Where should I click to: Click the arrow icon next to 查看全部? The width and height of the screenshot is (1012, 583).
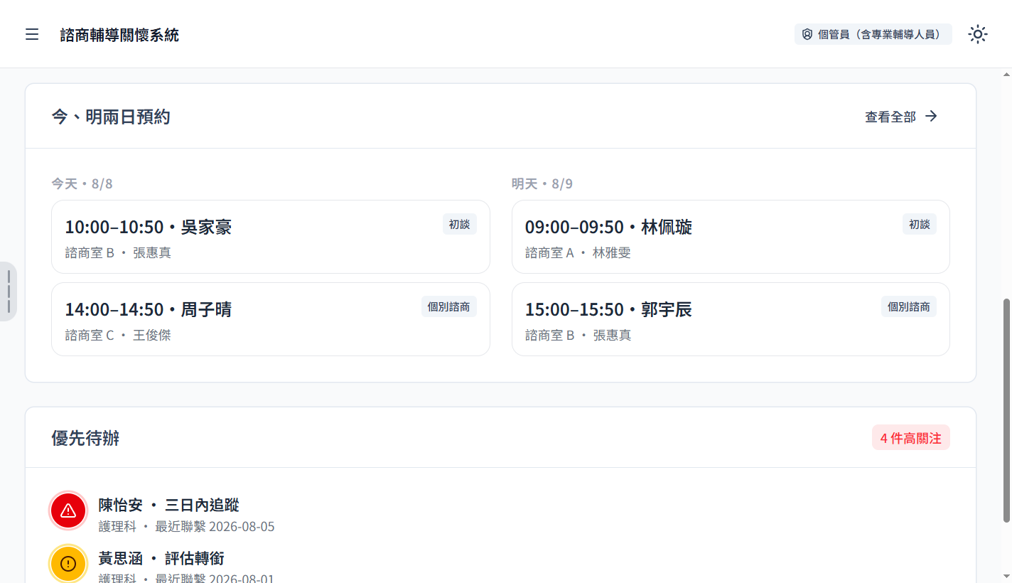pyautogui.click(x=931, y=116)
